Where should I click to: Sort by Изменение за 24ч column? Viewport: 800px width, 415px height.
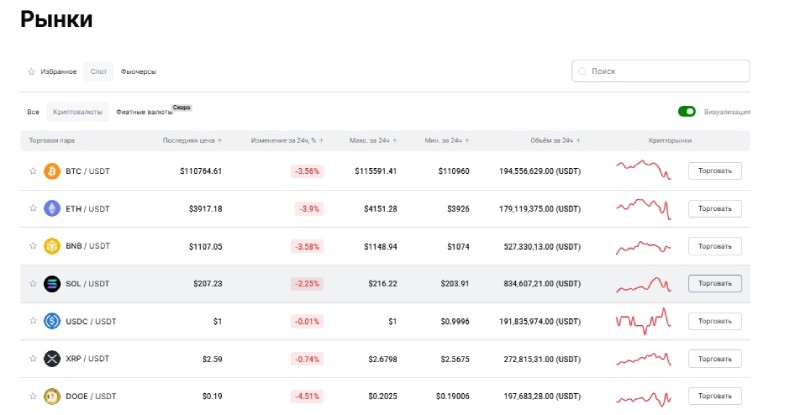287,140
